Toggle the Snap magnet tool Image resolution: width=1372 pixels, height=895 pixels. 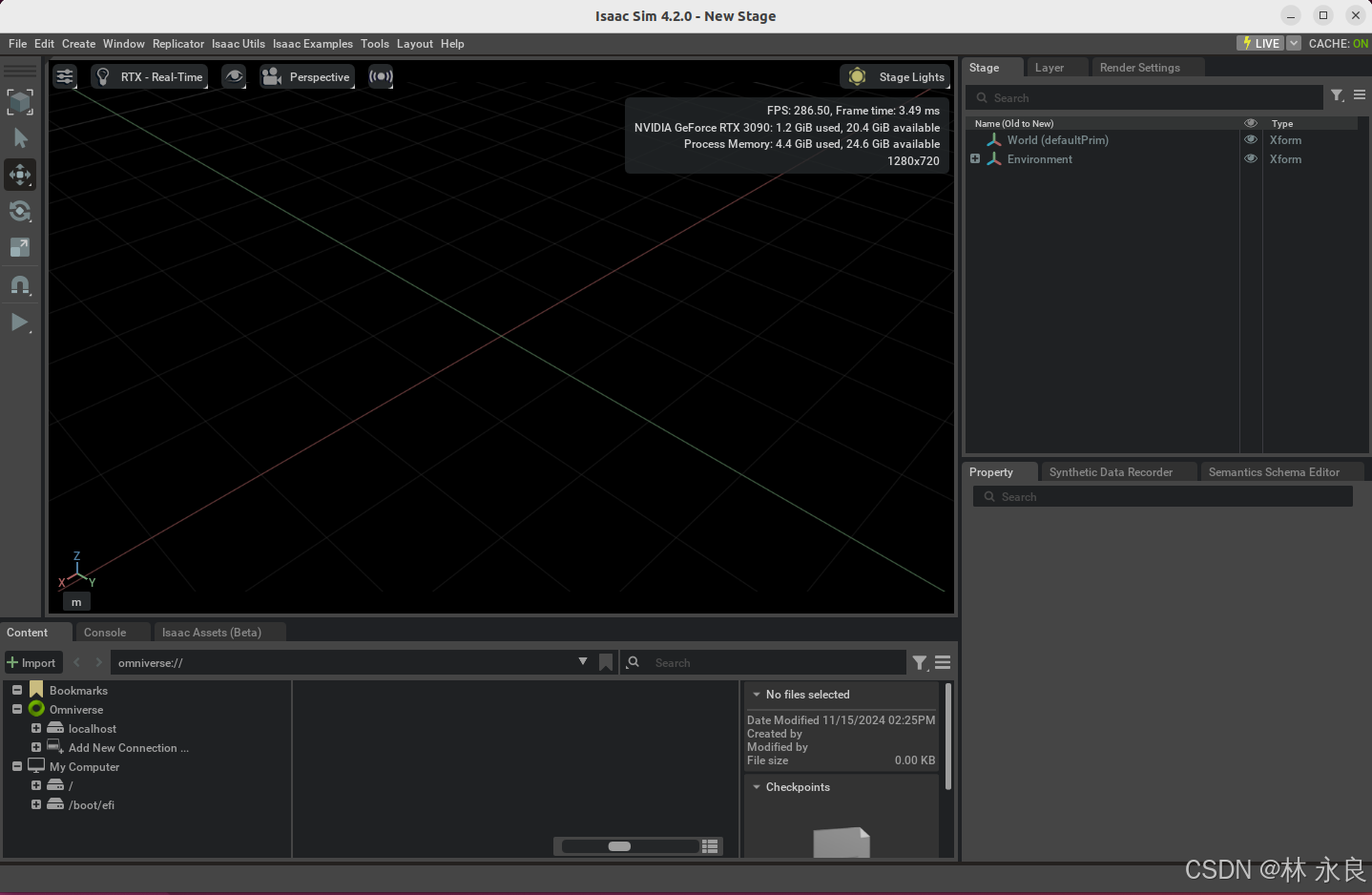pos(20,284)
